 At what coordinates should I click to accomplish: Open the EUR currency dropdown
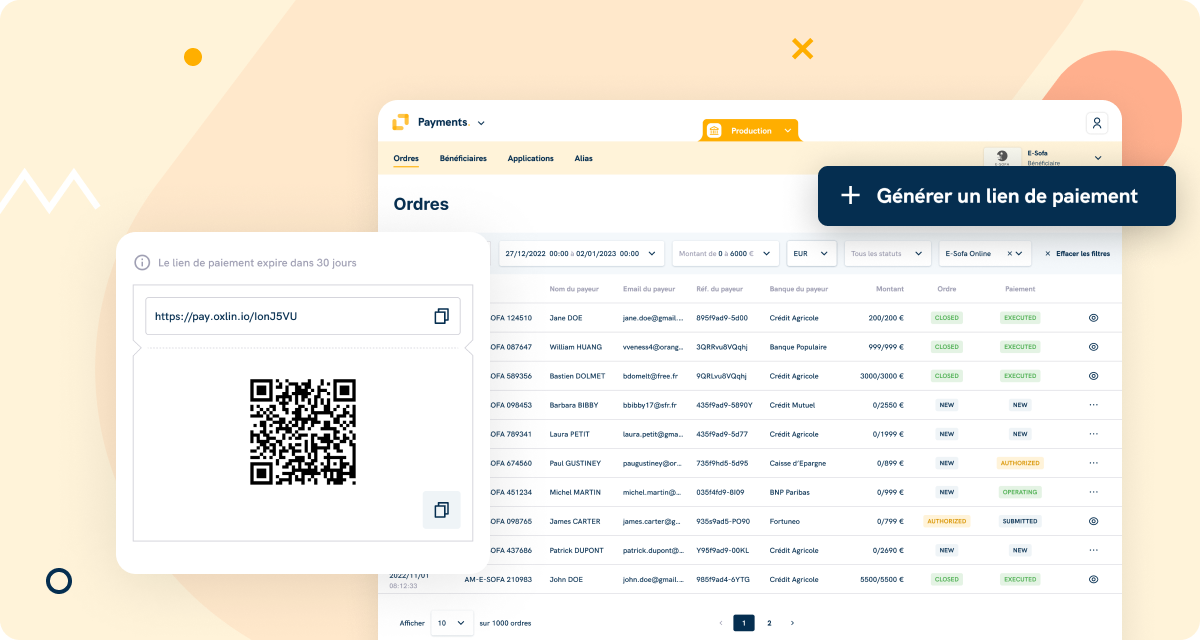(x=812, y=254)
